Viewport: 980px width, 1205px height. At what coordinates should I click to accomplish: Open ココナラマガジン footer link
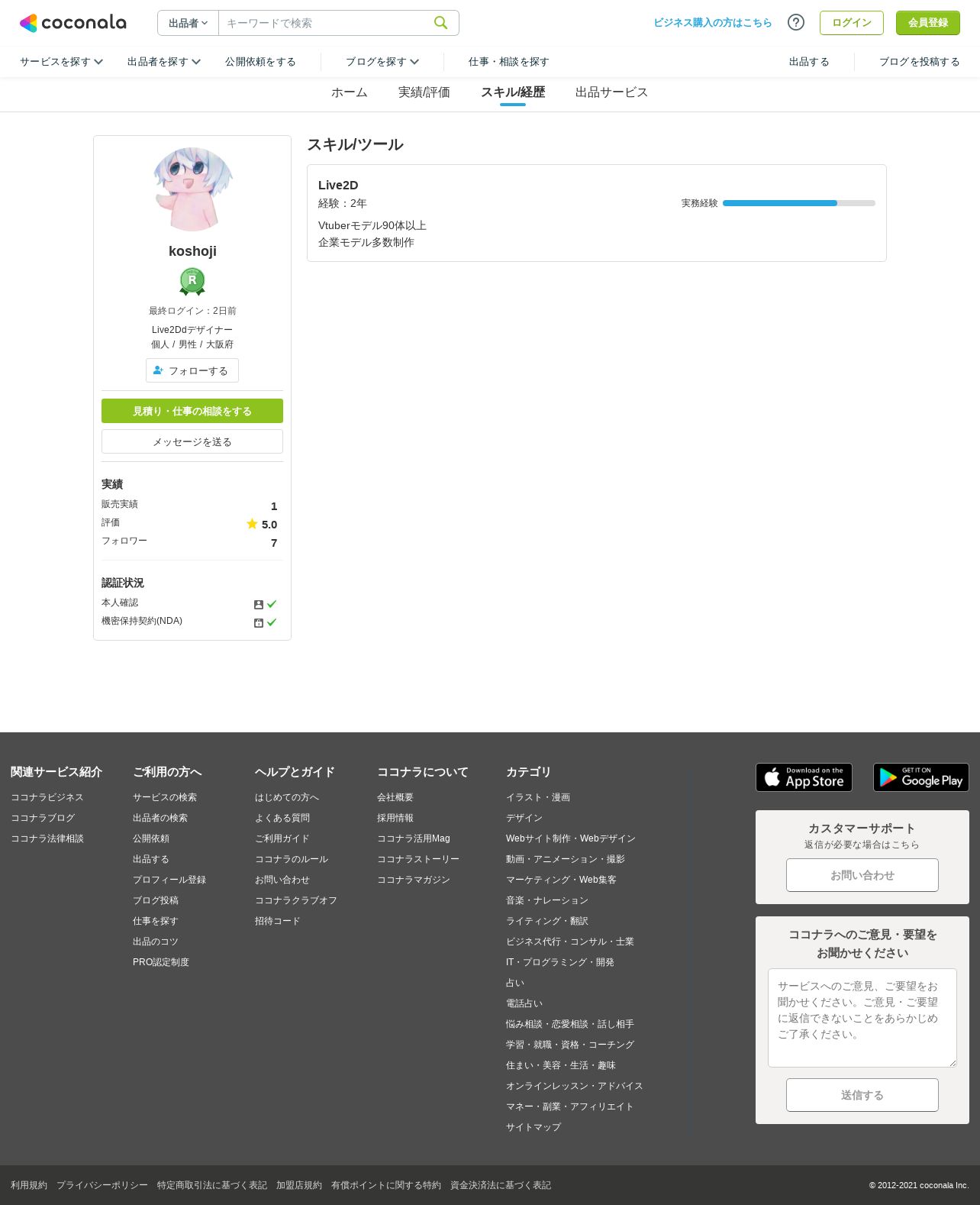coord(414,880)
